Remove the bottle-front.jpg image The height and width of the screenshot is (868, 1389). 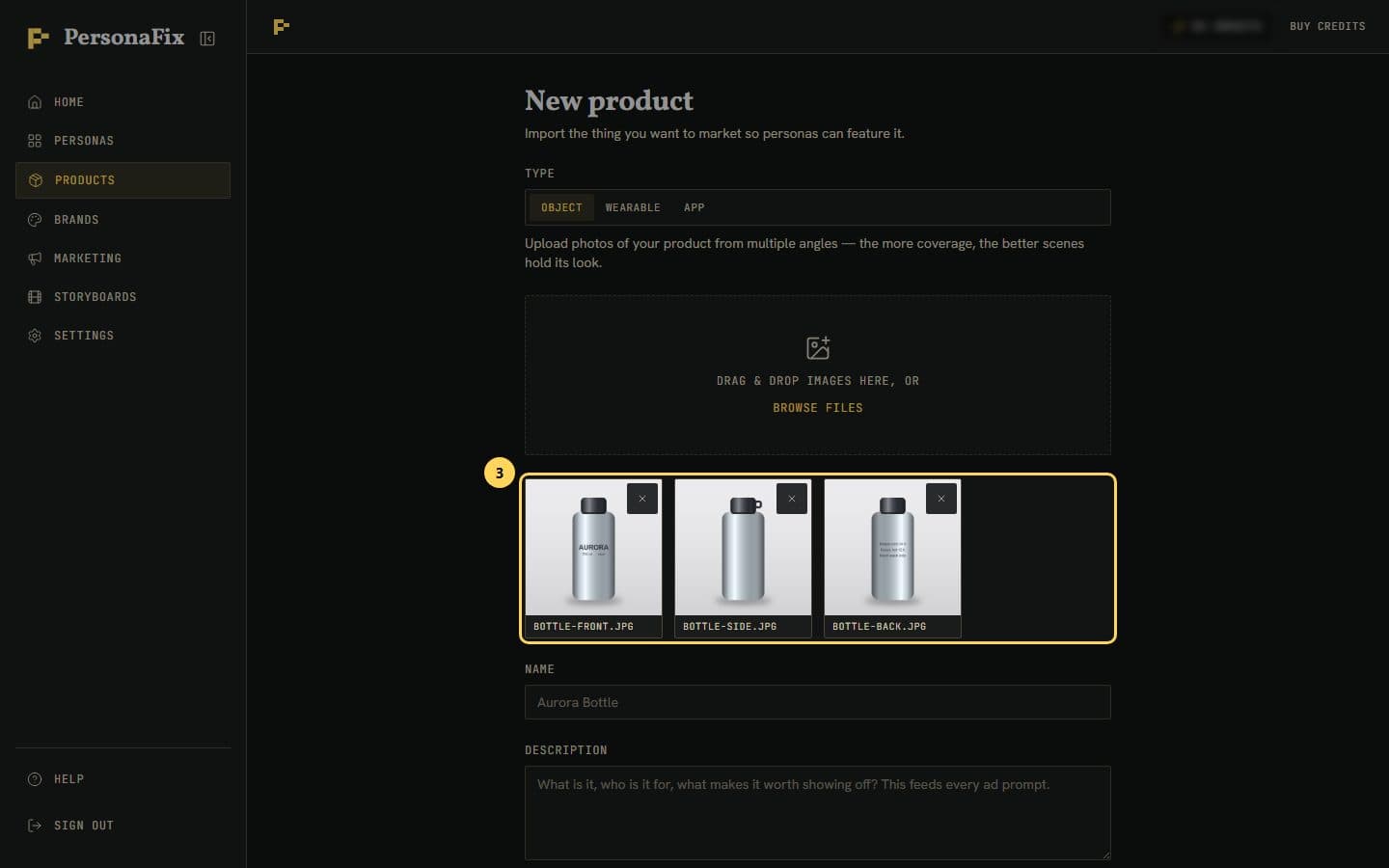click(642, 499)
